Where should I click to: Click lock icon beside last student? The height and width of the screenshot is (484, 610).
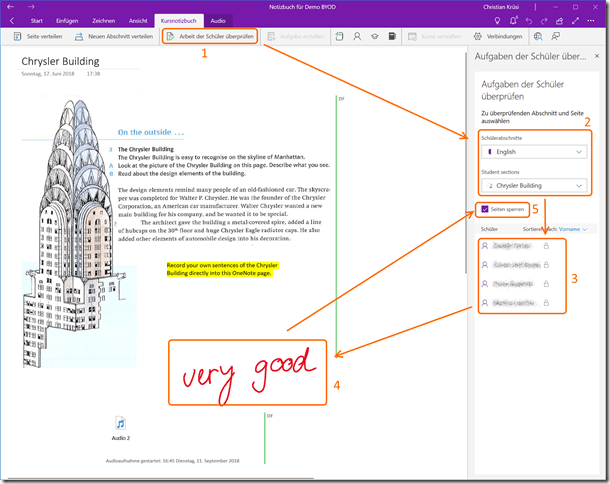(x=545, y=302)
